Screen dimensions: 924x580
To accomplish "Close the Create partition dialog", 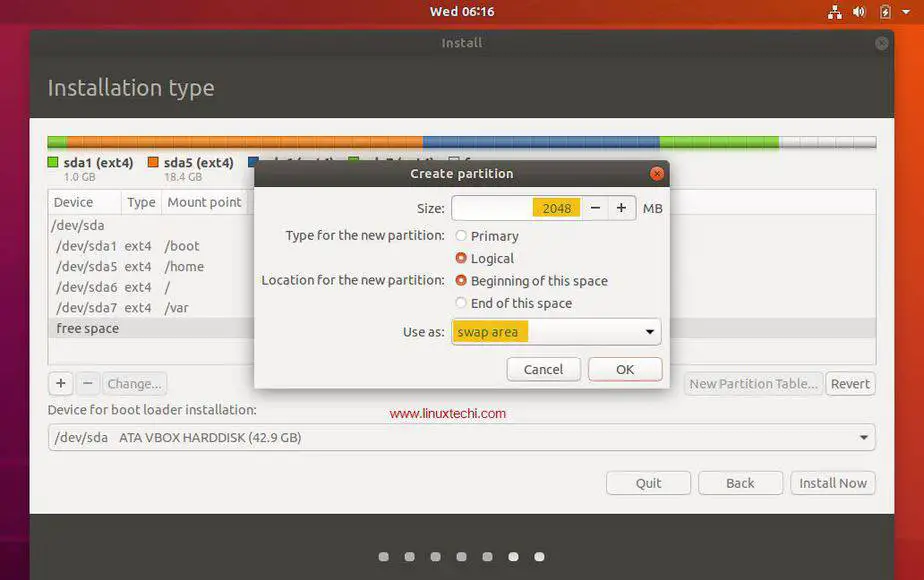I will (x=656, y=174).
